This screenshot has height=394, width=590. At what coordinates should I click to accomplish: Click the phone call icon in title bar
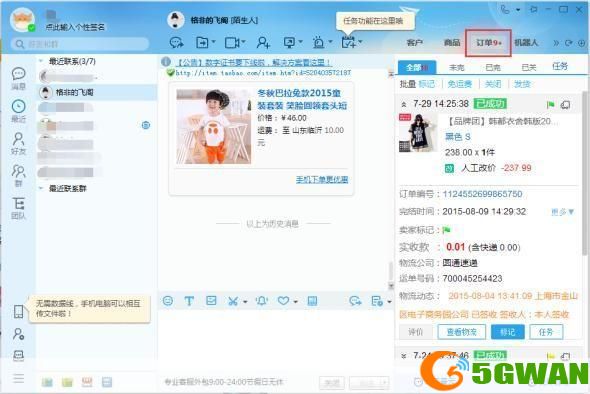click(505, 9)
